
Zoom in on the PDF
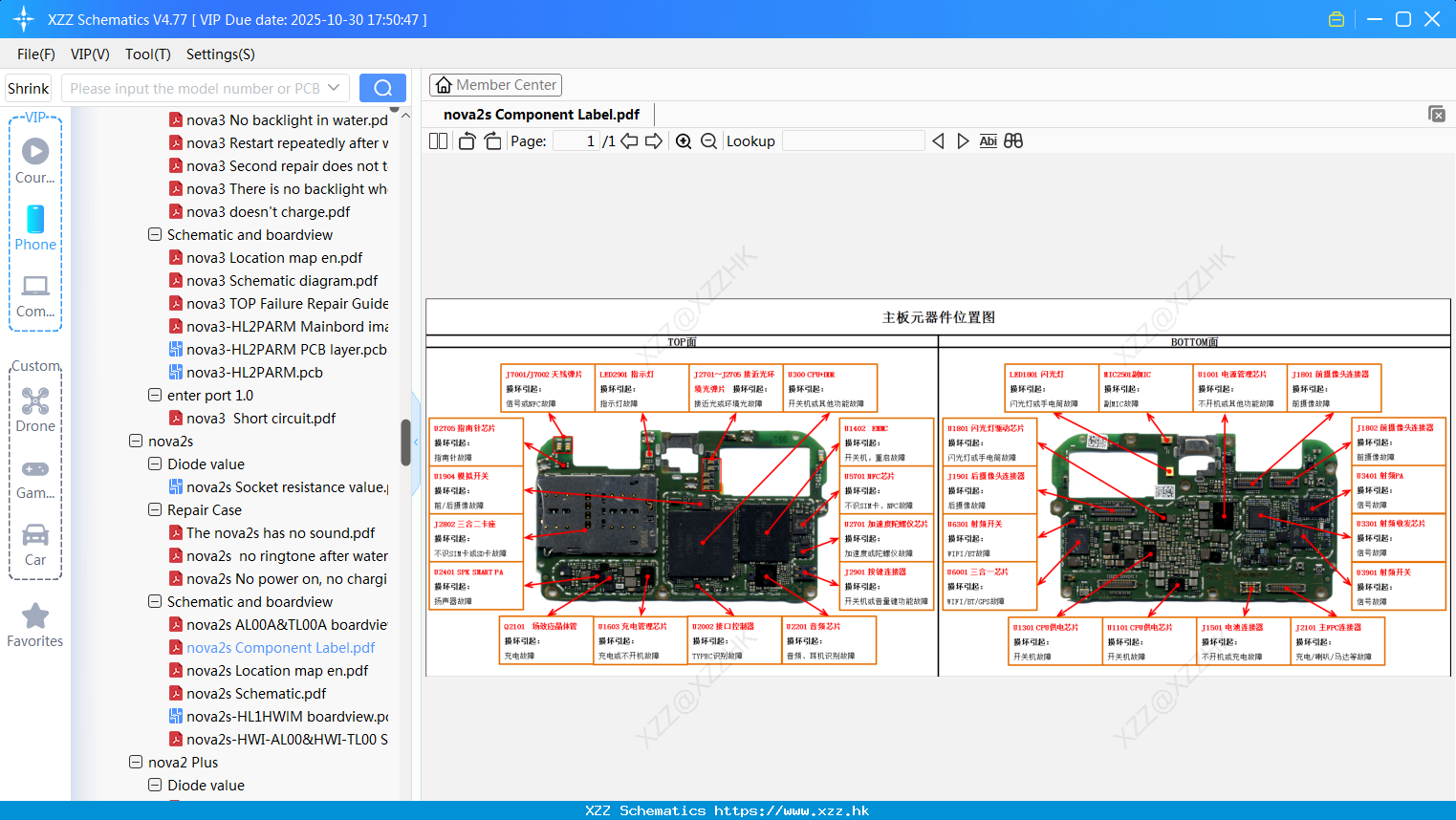tap(684, 141)
